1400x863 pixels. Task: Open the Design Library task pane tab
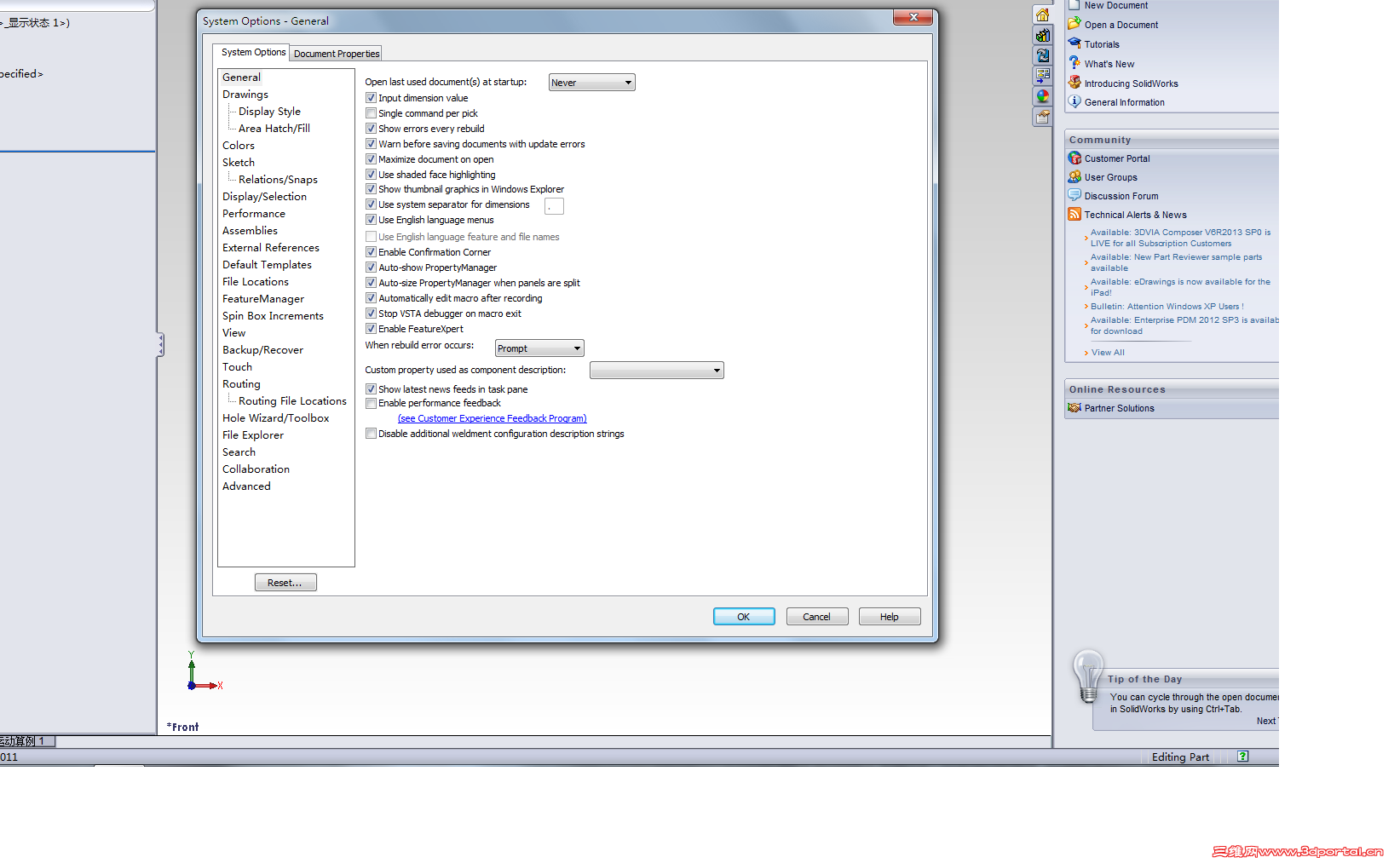click(x=1042, y=35)
